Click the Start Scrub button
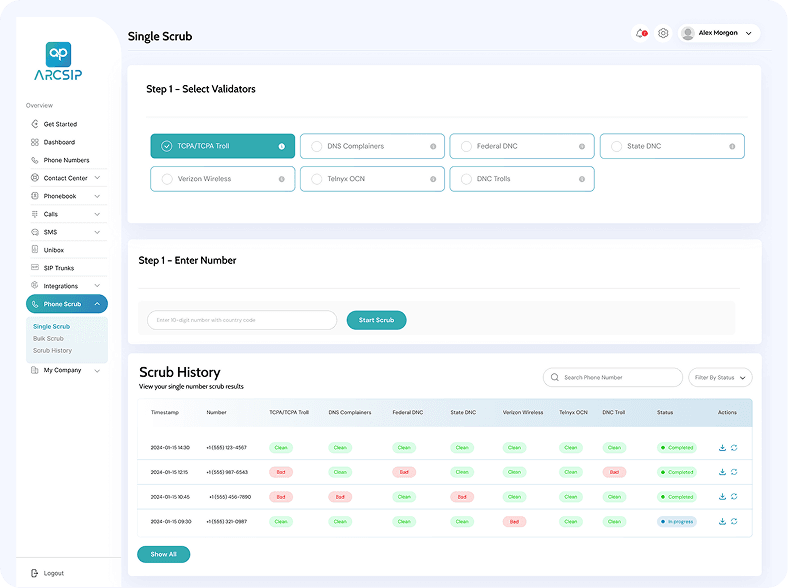Screen dimensions: 788x588 pos(376,320)
